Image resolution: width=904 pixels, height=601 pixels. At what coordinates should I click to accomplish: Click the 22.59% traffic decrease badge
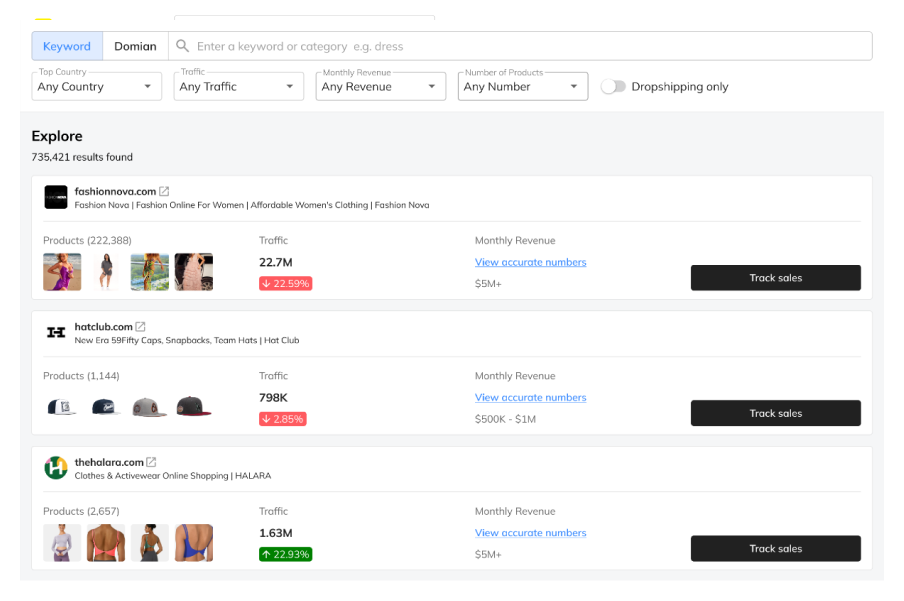[285, 283]
